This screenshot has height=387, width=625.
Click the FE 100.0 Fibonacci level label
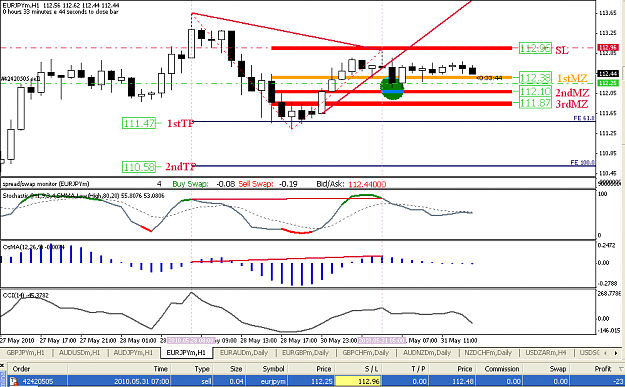tap(582, 162)
